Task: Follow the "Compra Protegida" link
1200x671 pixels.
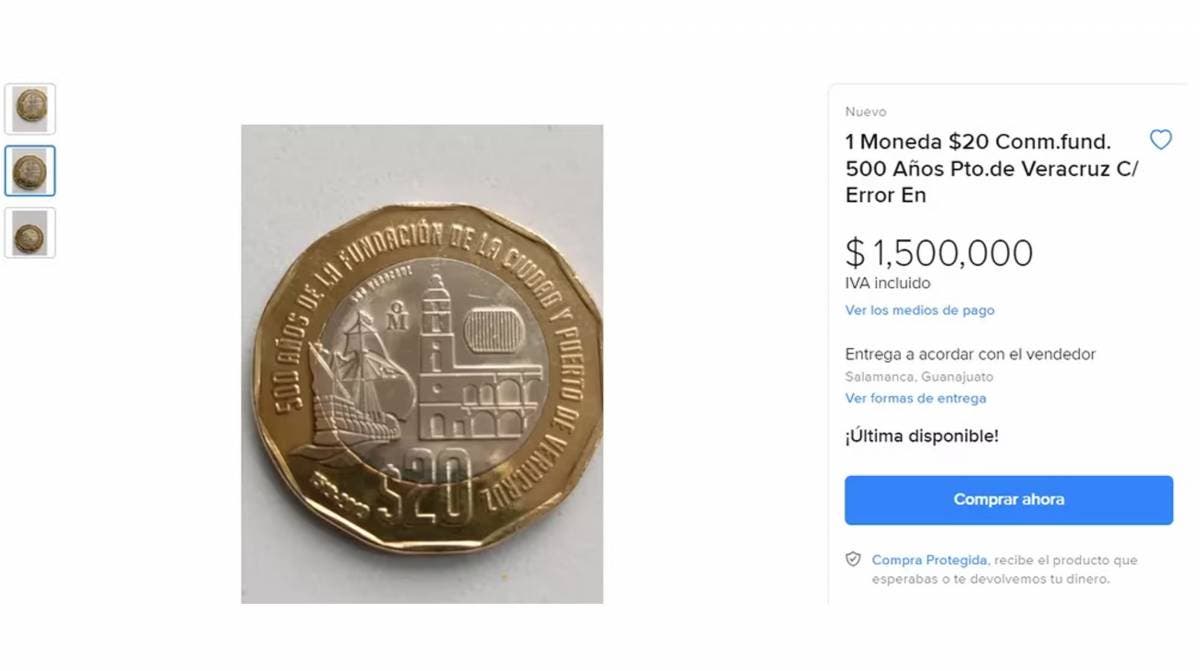Action: click(x=929, y=560)
